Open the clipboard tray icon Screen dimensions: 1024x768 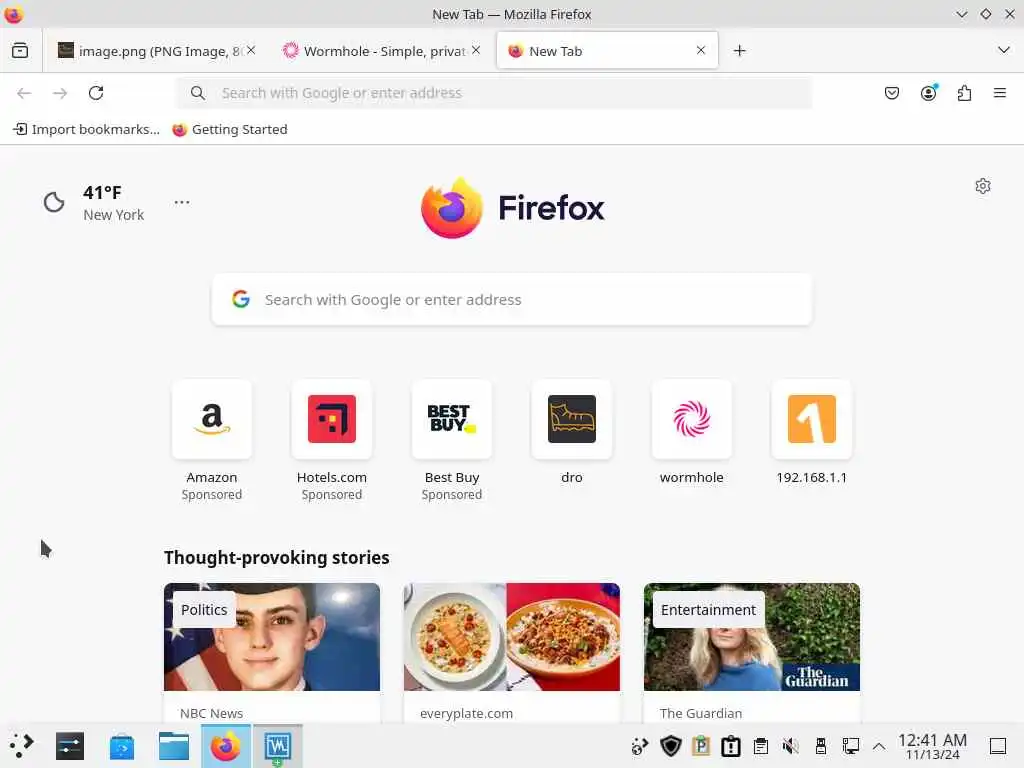[760, 746]
